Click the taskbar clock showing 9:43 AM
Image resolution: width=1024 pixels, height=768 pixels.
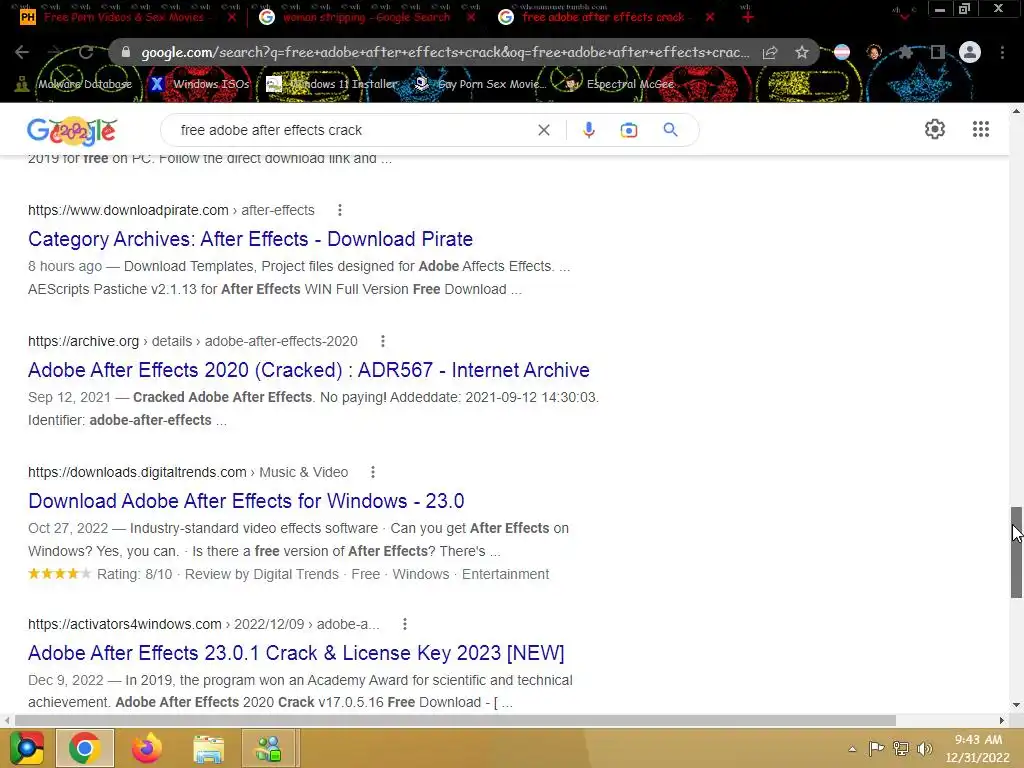(978, 748)
